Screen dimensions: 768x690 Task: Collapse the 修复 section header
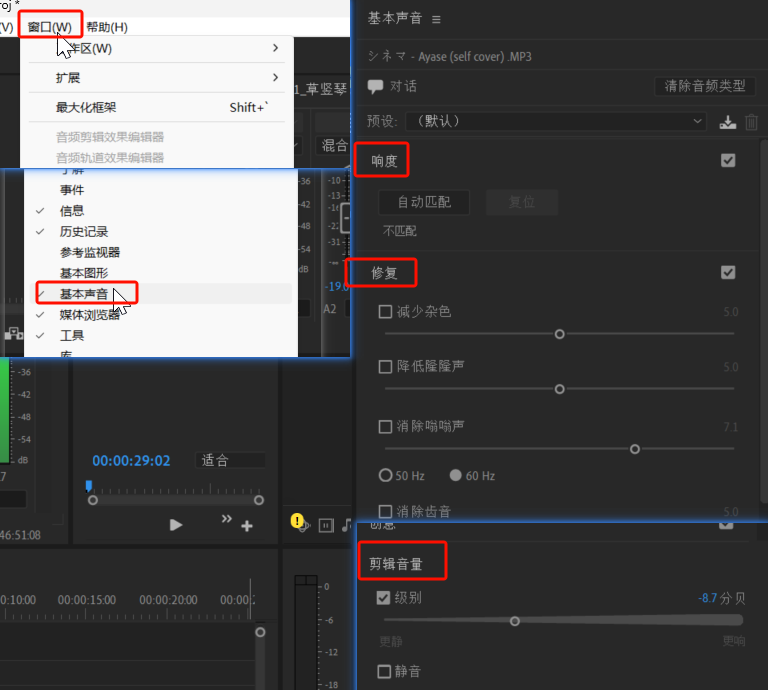384,273
